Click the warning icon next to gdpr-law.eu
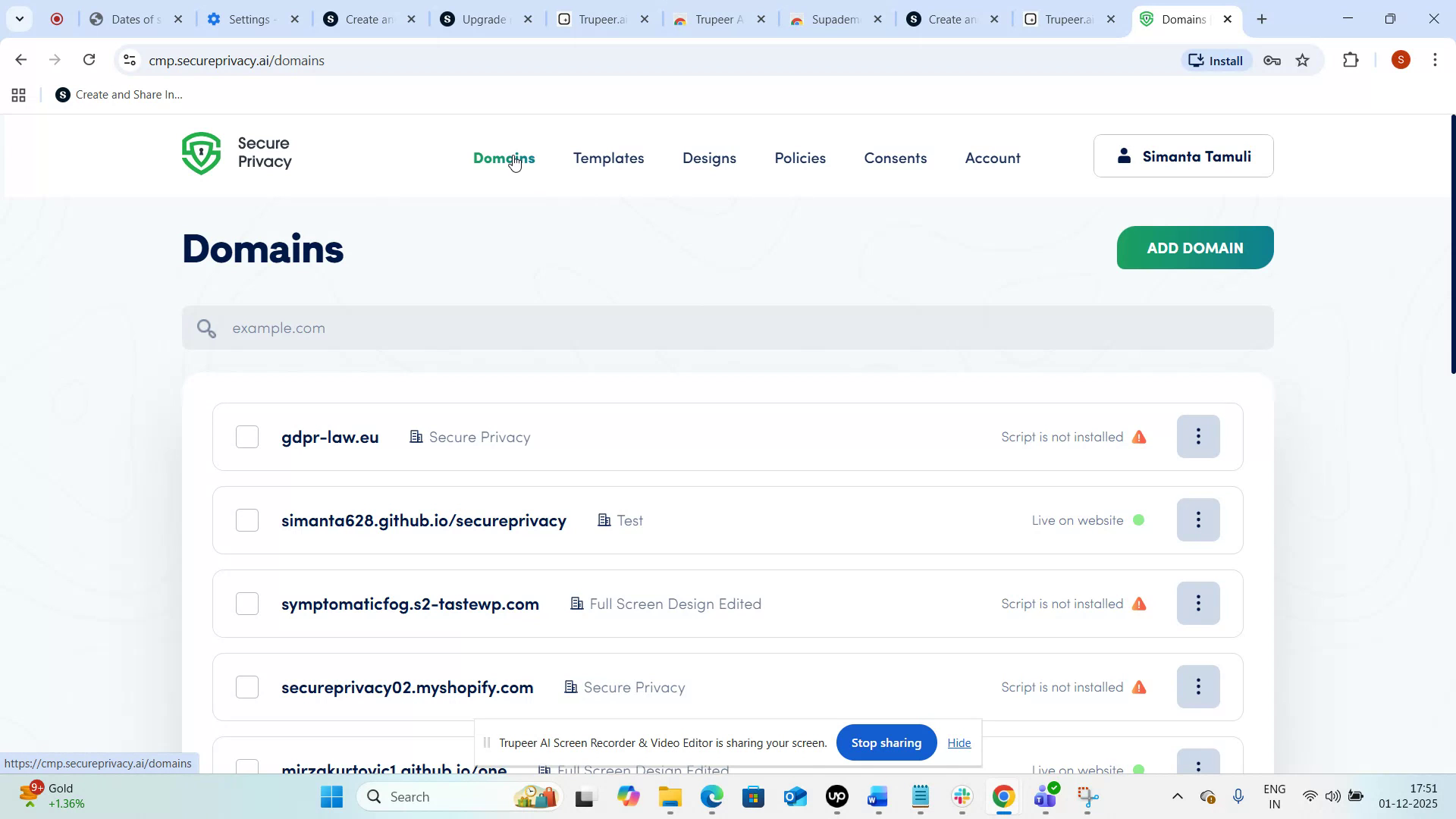Image resolution: width=1456 pixels, height=819 pixels. [1141, 437]
